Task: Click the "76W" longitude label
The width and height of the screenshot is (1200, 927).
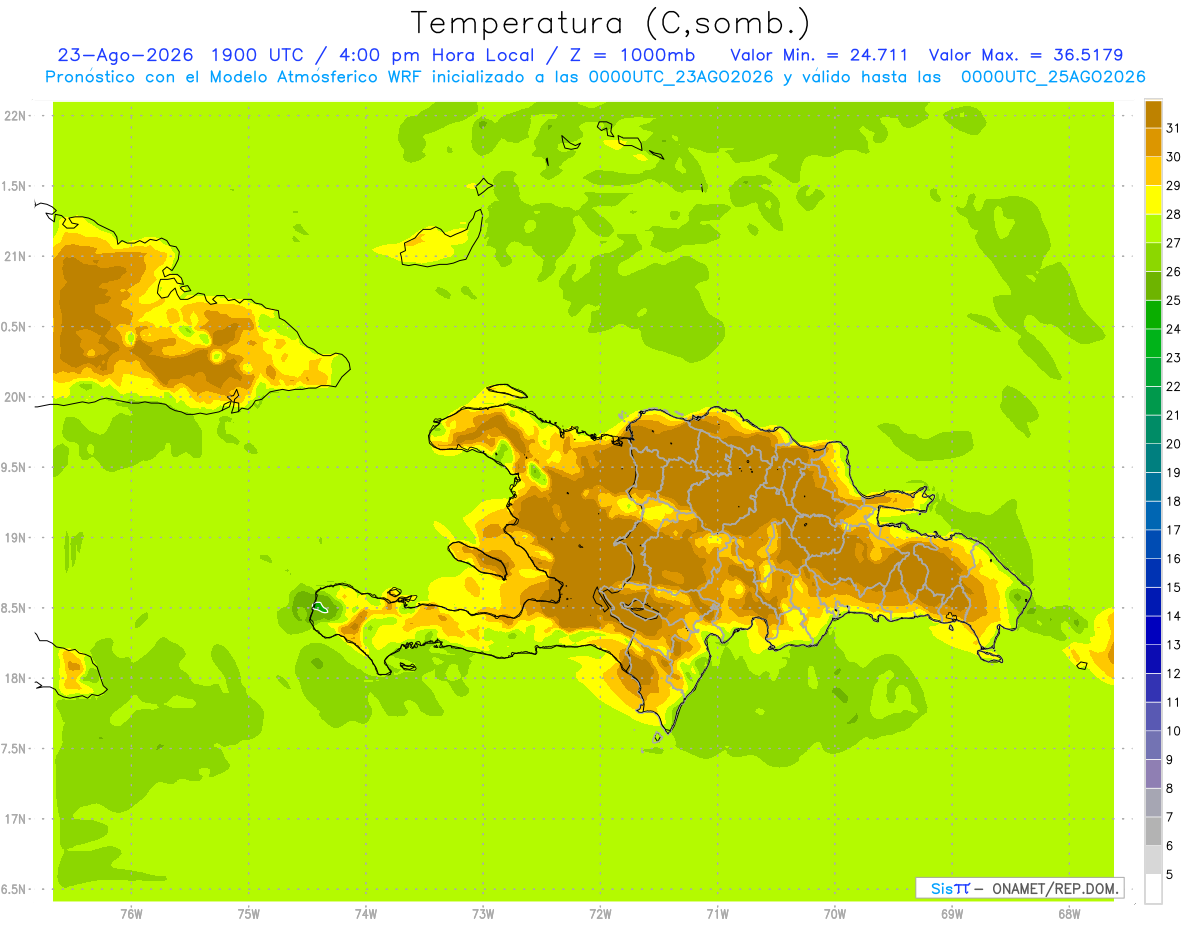Action: point(131,914)
